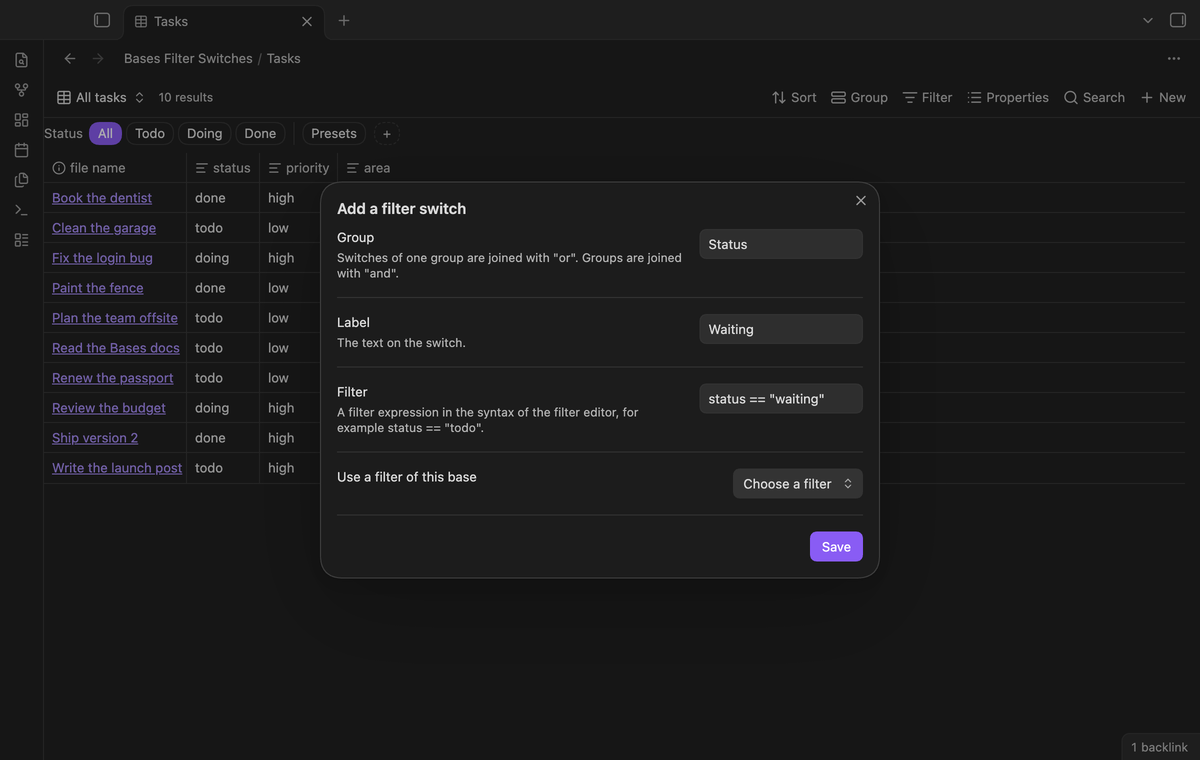1200x760 pixels.
Task: Open Renew the passport note
Action: 113,378
